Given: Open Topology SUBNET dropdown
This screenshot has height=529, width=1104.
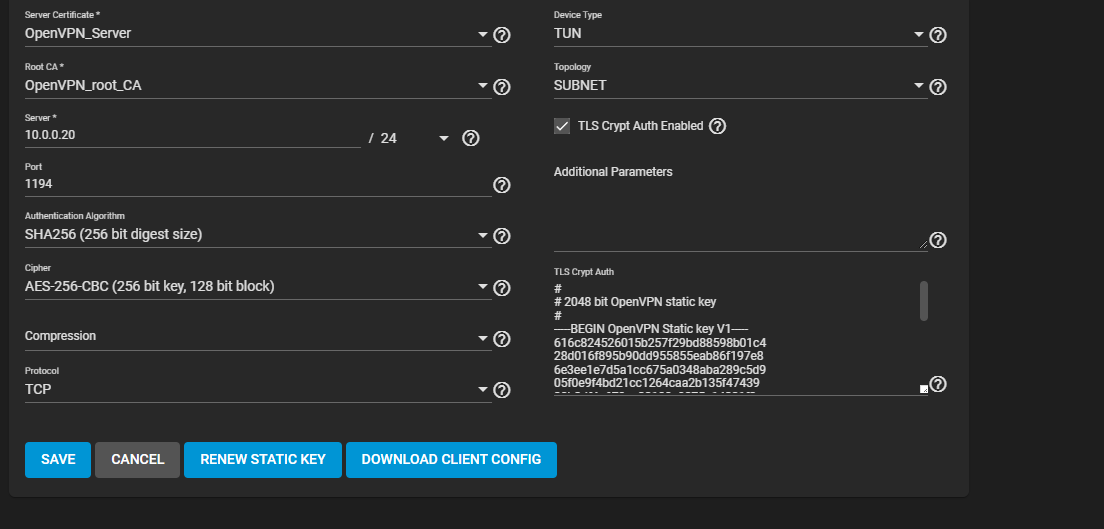Looking at the screenshot, I should (x=919, y=86).
